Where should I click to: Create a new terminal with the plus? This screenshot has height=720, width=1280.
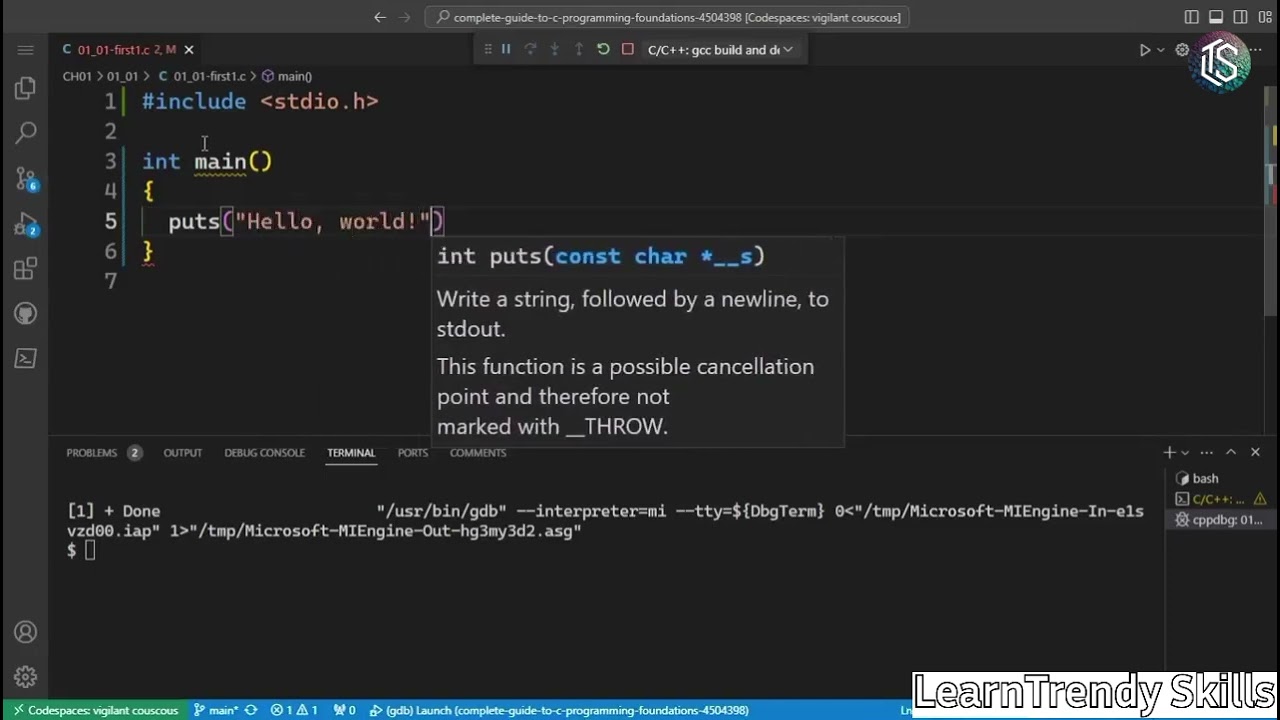(x=1168, y=452)
